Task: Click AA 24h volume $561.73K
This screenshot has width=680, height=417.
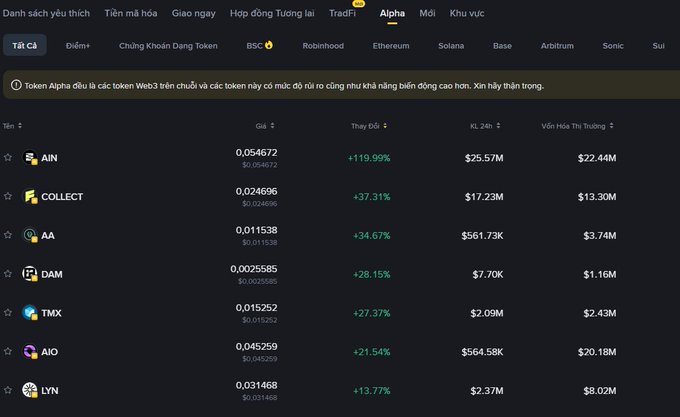Action: (x=482, y=236)
